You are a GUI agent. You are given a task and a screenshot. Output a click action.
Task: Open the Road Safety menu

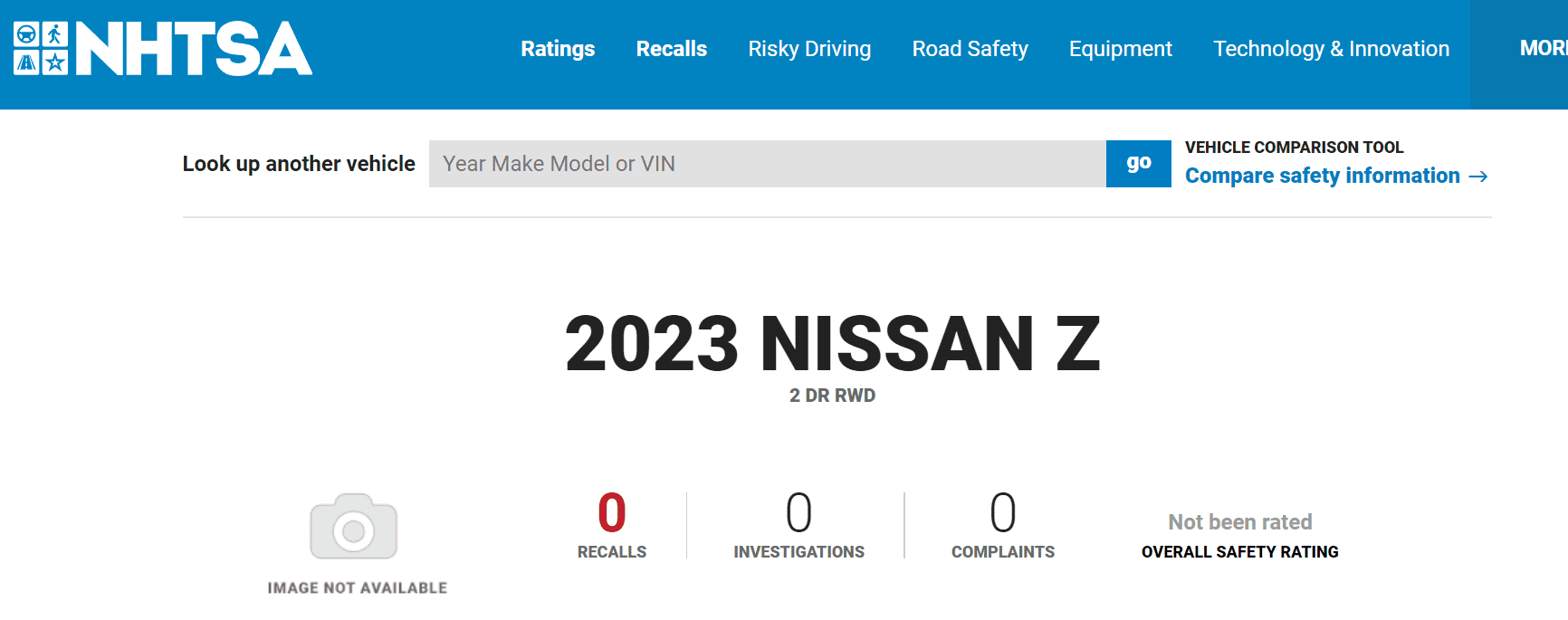pos(970,49)
